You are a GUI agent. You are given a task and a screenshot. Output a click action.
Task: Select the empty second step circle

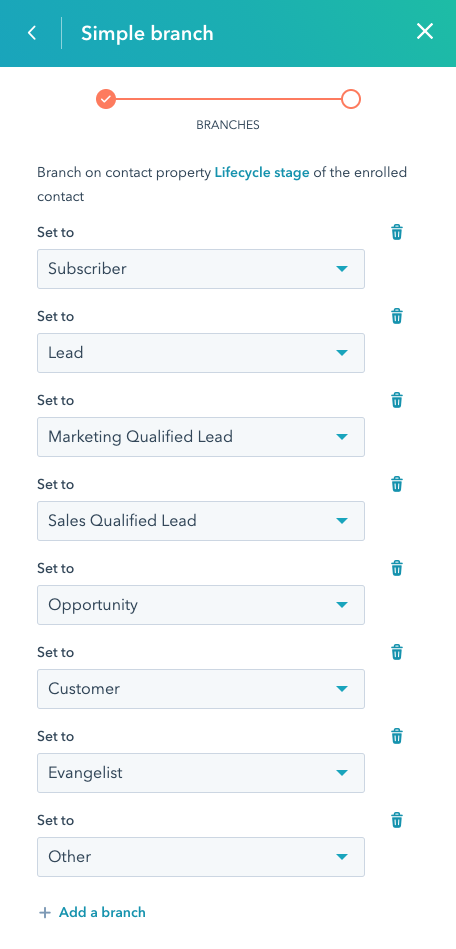[x=351, y=99]
